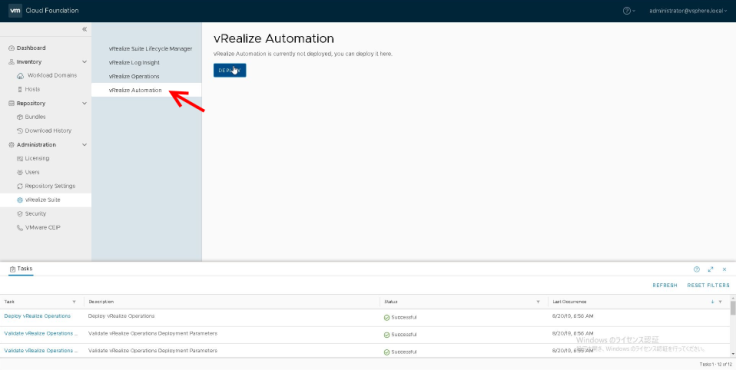Click 'Successful' status text in Deploy vRealize Operations row
This screenshot has width=736, height=370.
point(404,318)
